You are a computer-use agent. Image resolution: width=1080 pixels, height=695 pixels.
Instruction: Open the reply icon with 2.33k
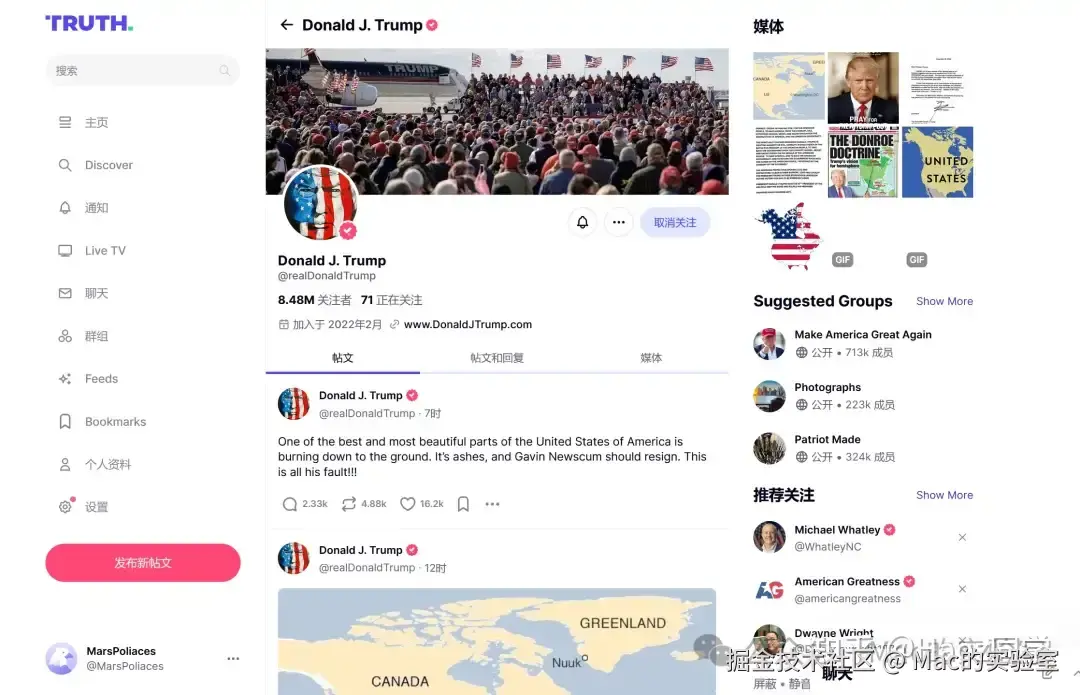click(290, 504)
